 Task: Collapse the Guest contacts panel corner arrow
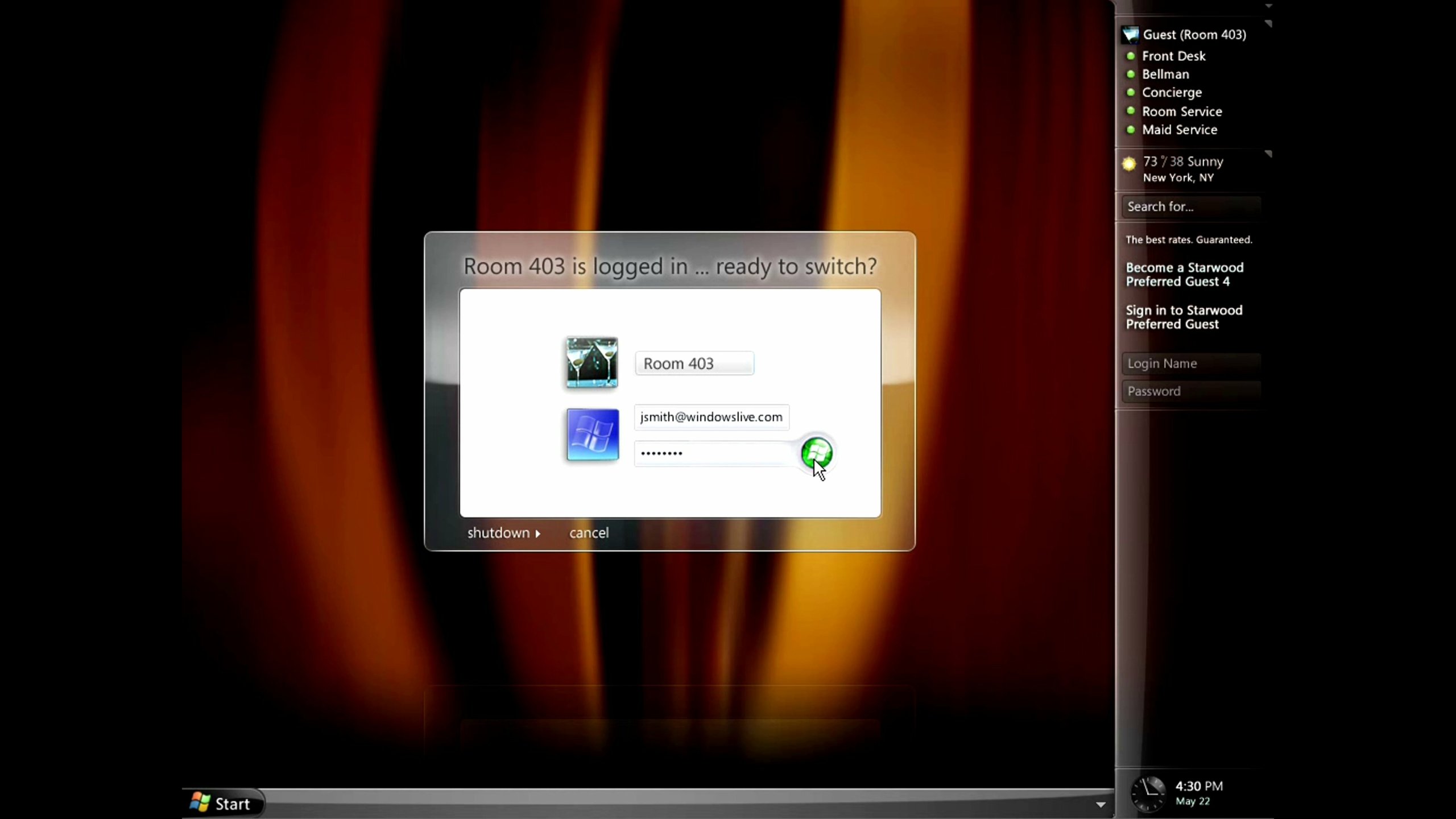click(x=1268, y=24)
